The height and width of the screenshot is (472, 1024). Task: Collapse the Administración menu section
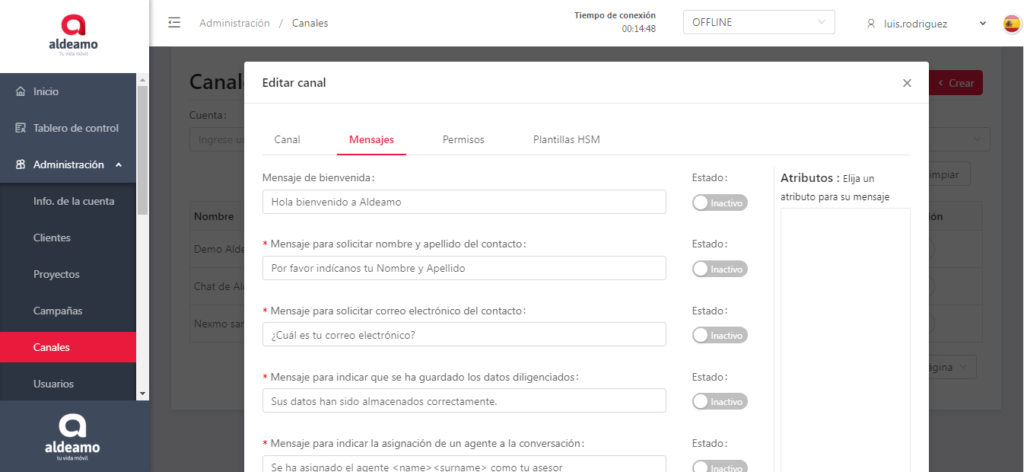[118, 165]
